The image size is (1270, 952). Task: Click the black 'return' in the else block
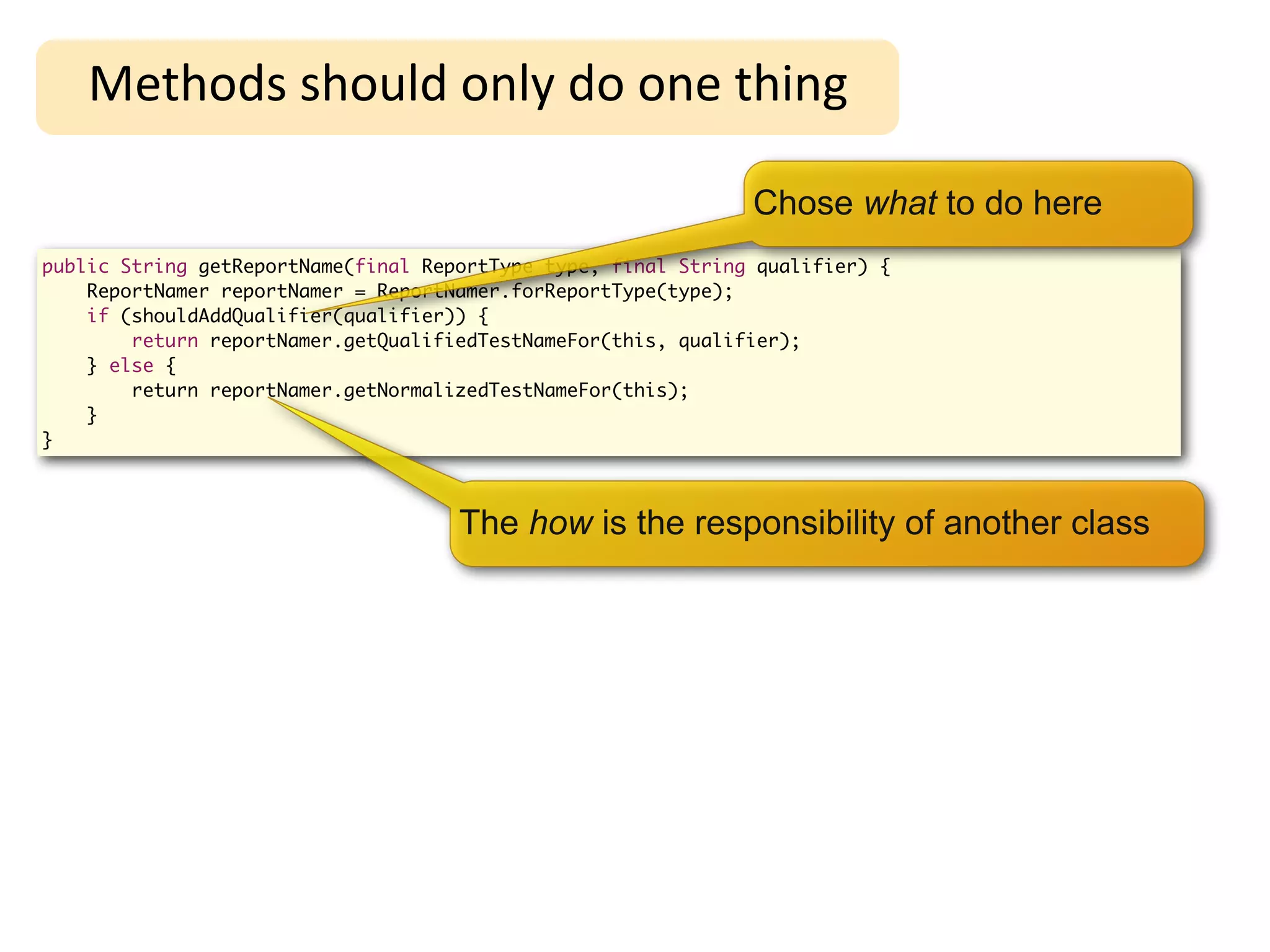pos(165,390)
